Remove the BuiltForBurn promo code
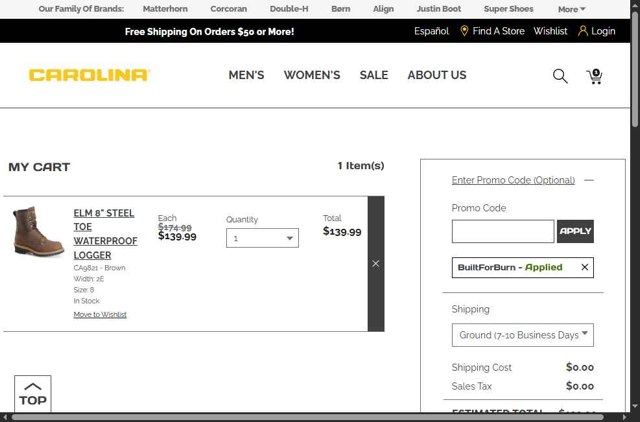Screen dimensions: 640x422 tap(584, 267)
